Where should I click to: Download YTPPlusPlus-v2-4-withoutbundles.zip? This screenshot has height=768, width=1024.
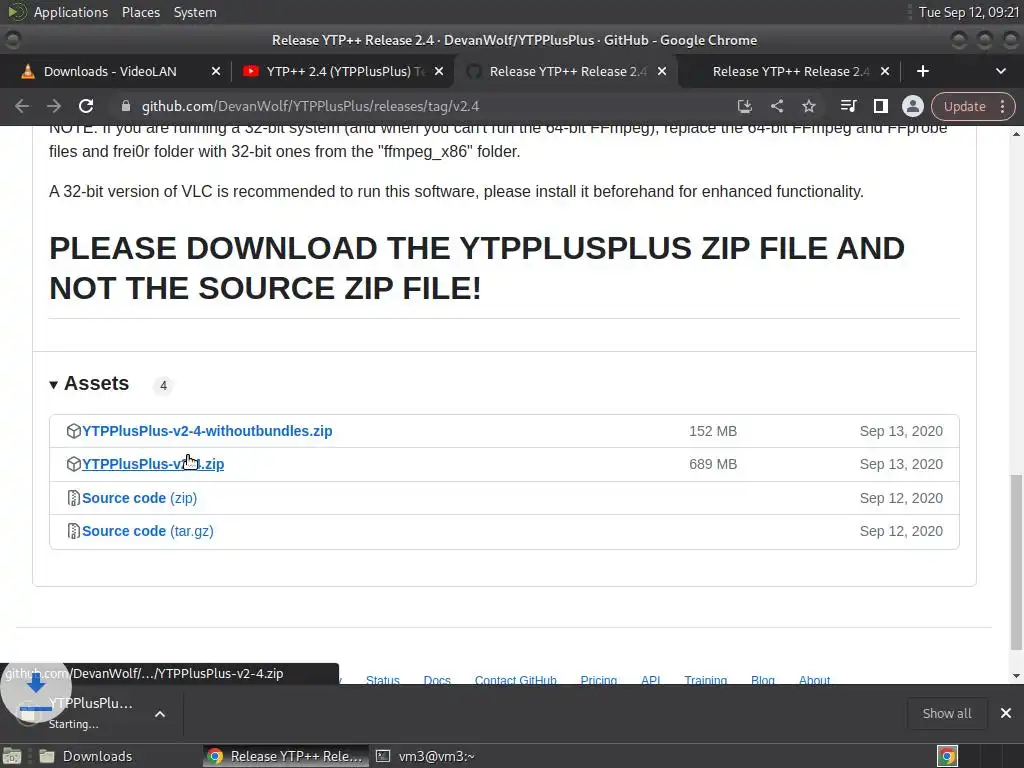pos(207,431)
